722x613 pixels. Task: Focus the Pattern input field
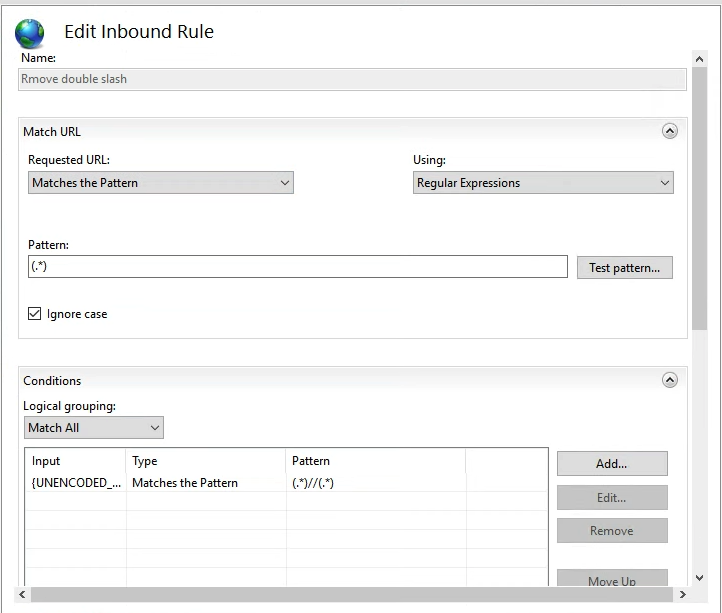tap(298, 267)
